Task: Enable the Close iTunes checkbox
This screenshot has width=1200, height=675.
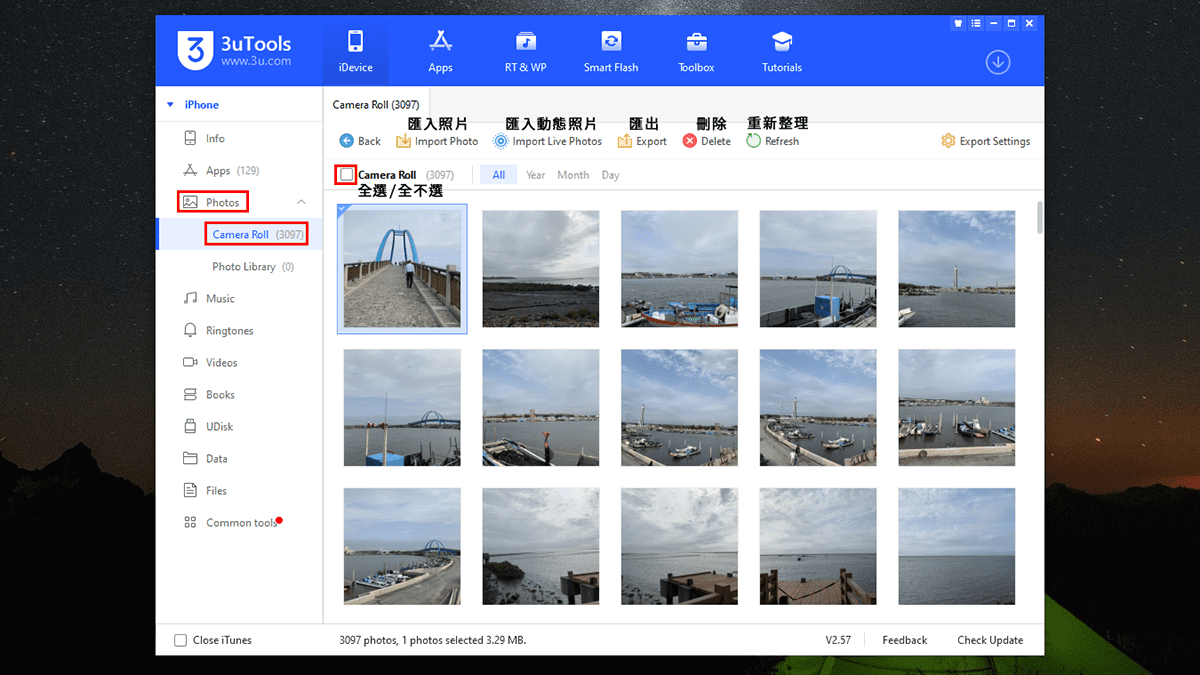Action: (181, 640)
